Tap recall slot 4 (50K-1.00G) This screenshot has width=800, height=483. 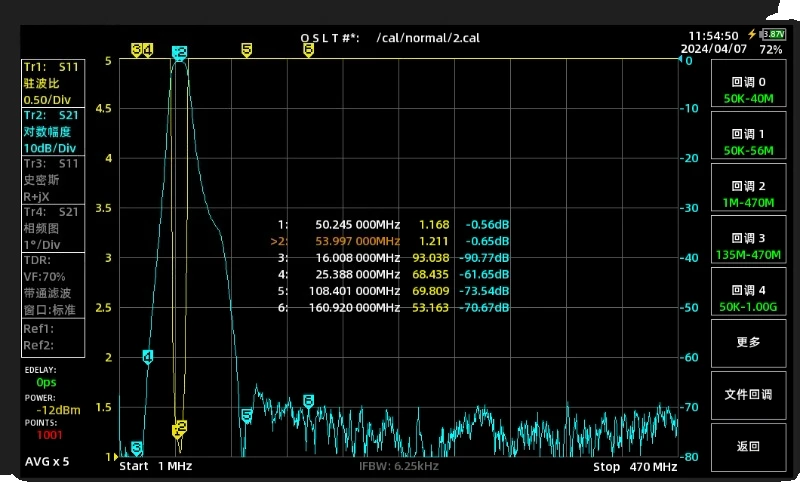[748, 291]
